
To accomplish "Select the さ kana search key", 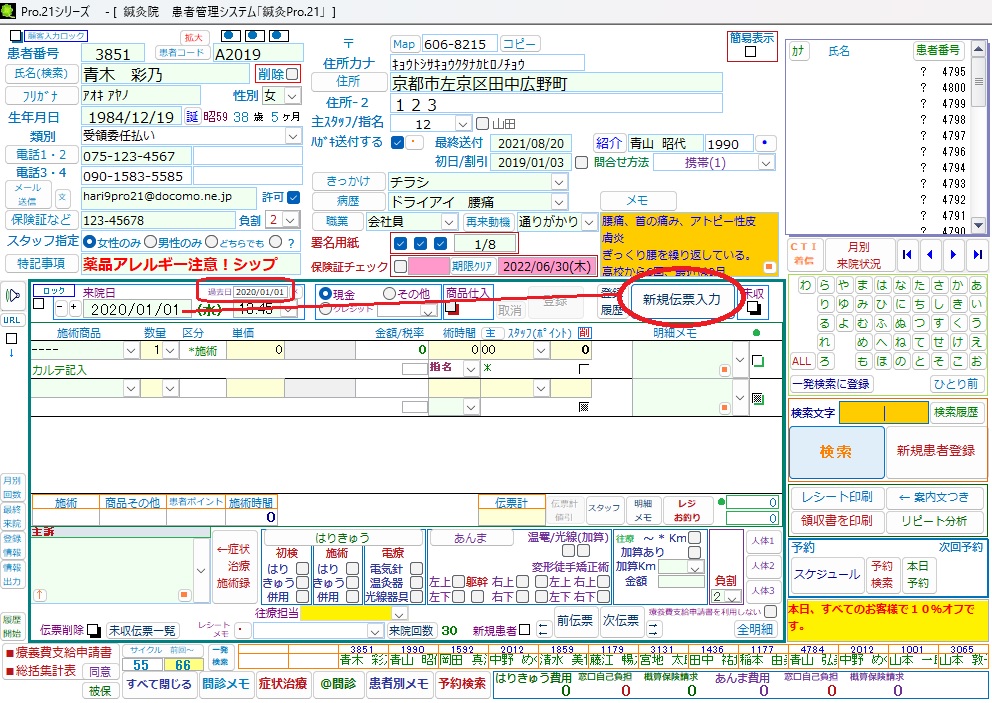I will tap(939, 285).
